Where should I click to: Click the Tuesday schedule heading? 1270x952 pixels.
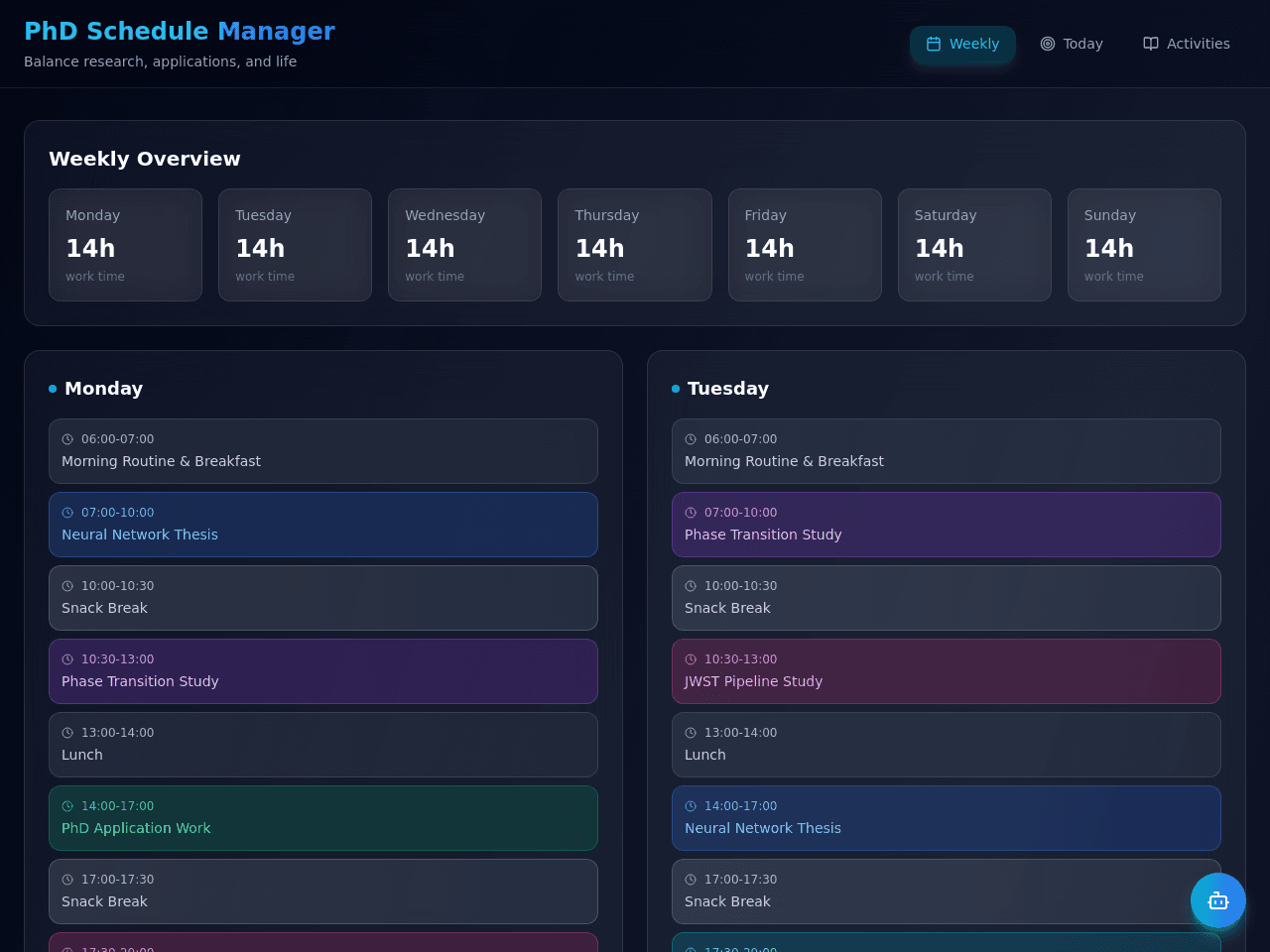(x=728, y=389)
